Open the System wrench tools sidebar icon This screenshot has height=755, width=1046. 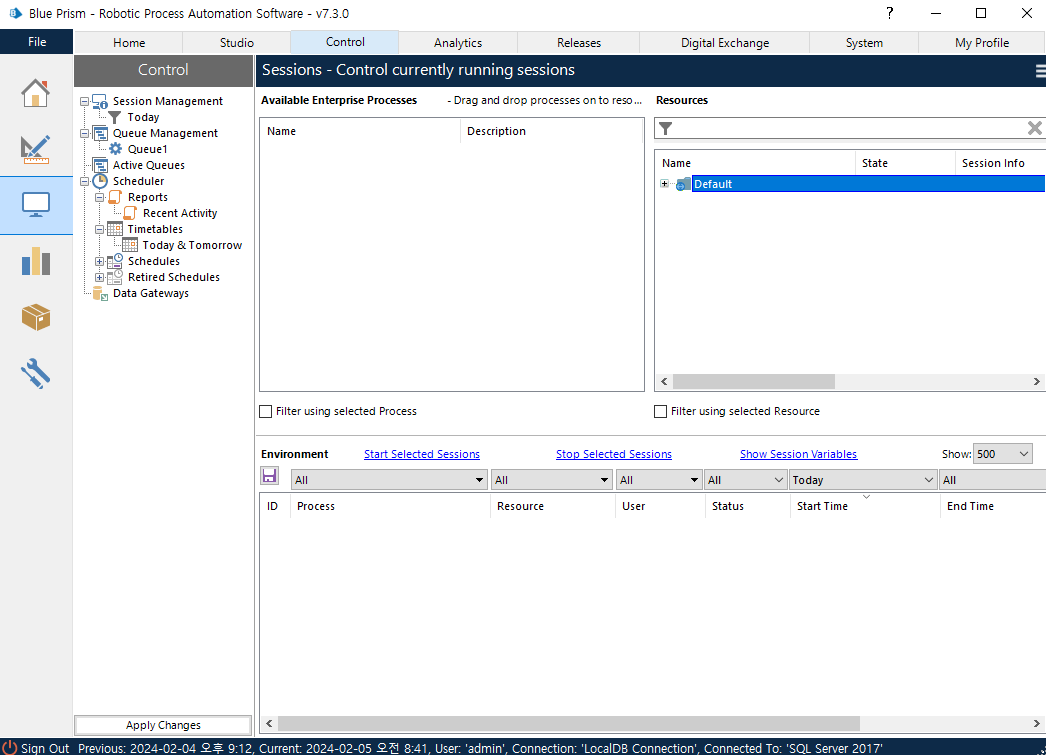[35, 373]
